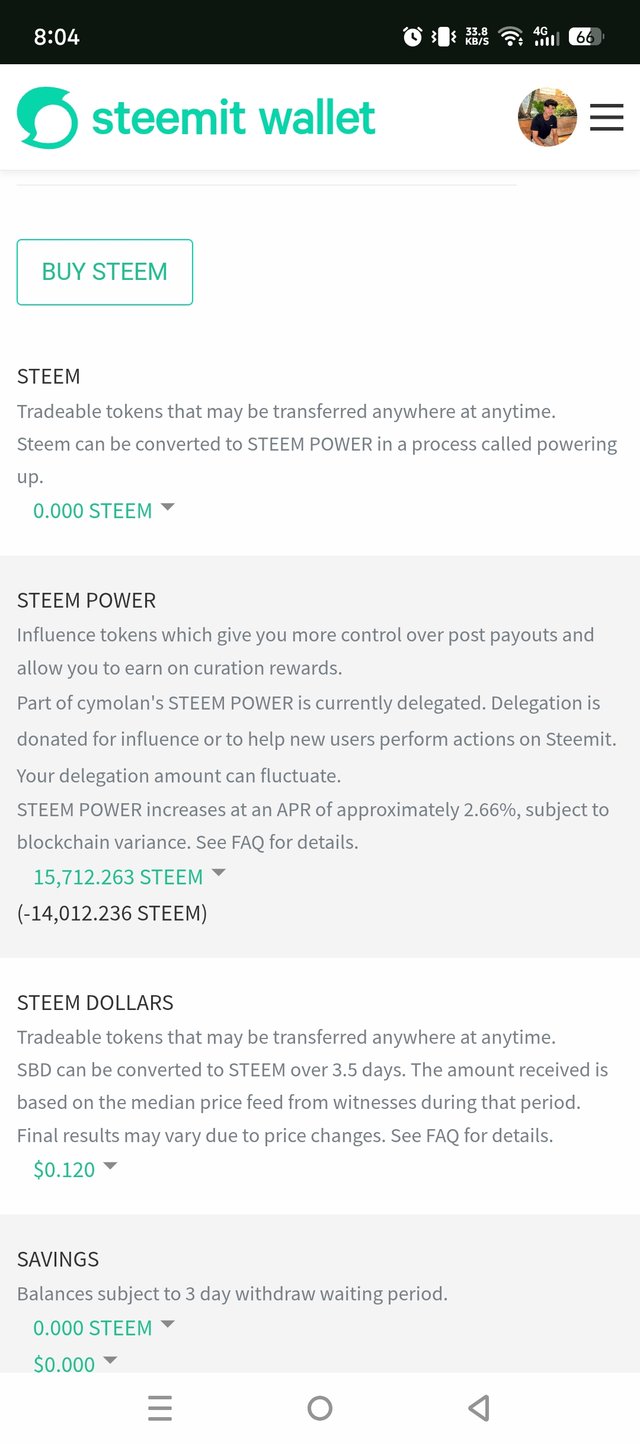Open the hamburger menu icon
The image size is (640, 1444).
point(607,118)
